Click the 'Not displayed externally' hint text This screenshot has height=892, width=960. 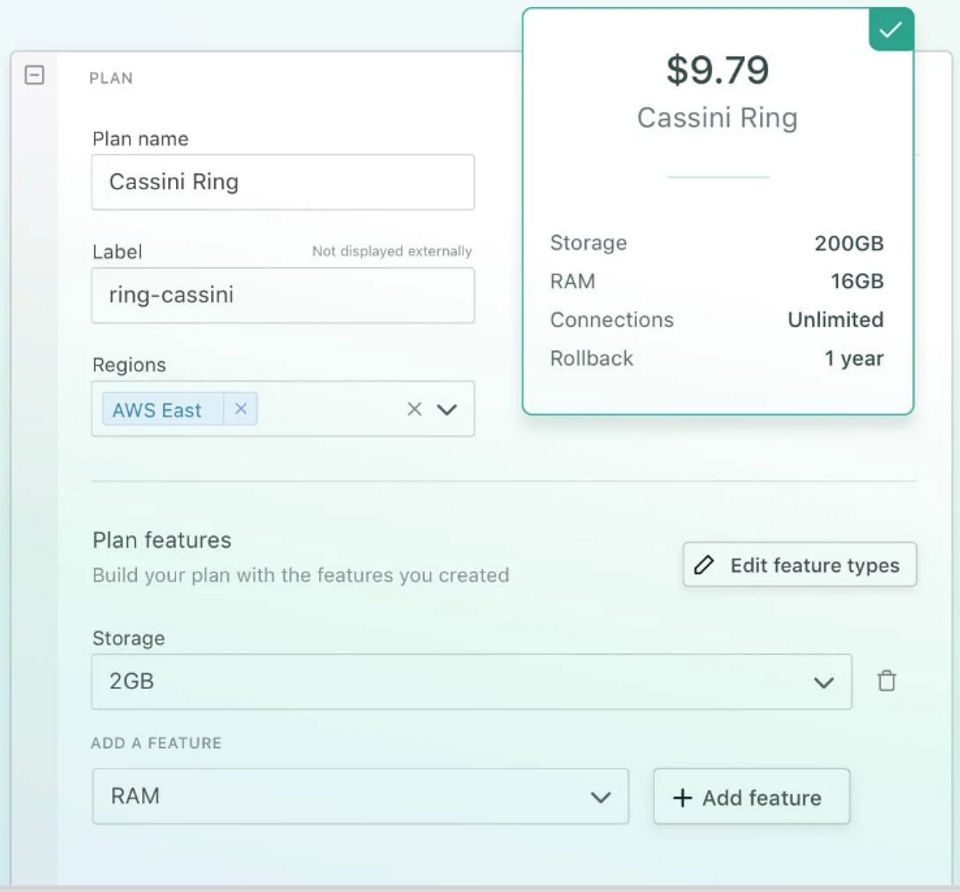(392, 251)
